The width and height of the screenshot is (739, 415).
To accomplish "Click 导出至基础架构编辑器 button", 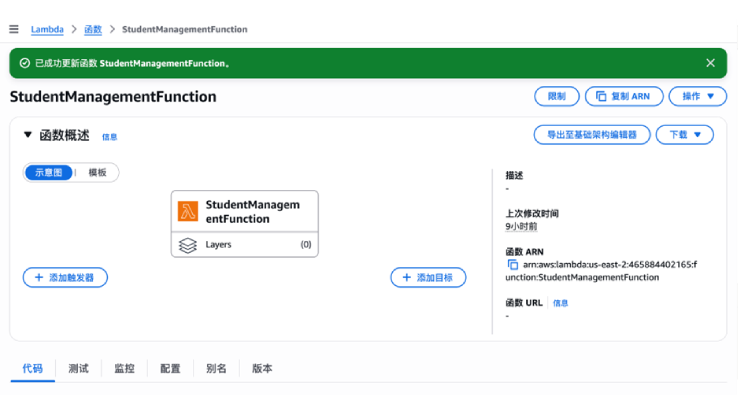I will point(592,134).
